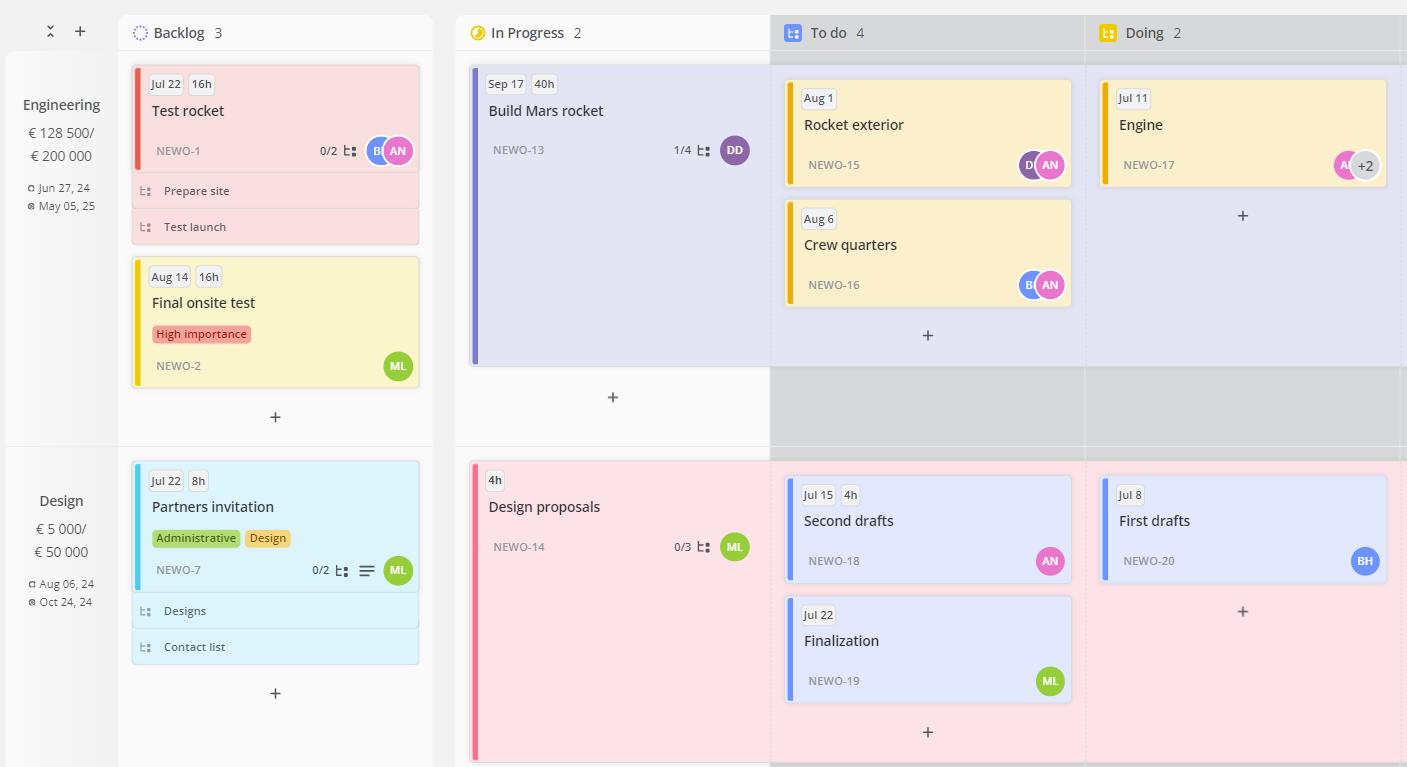This screenshot has width=1407, height=767.
Task: Click Aug 6 date on Crew quarters
Action: [819, 219]
